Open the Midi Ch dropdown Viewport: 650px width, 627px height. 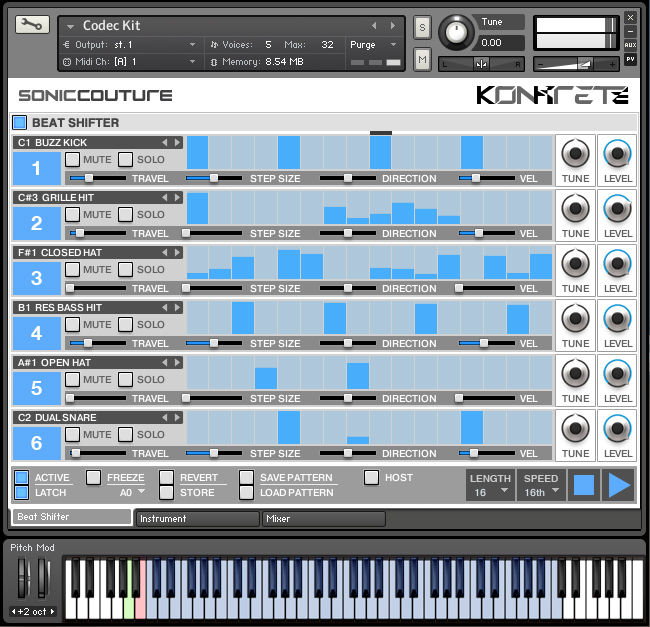192,61
